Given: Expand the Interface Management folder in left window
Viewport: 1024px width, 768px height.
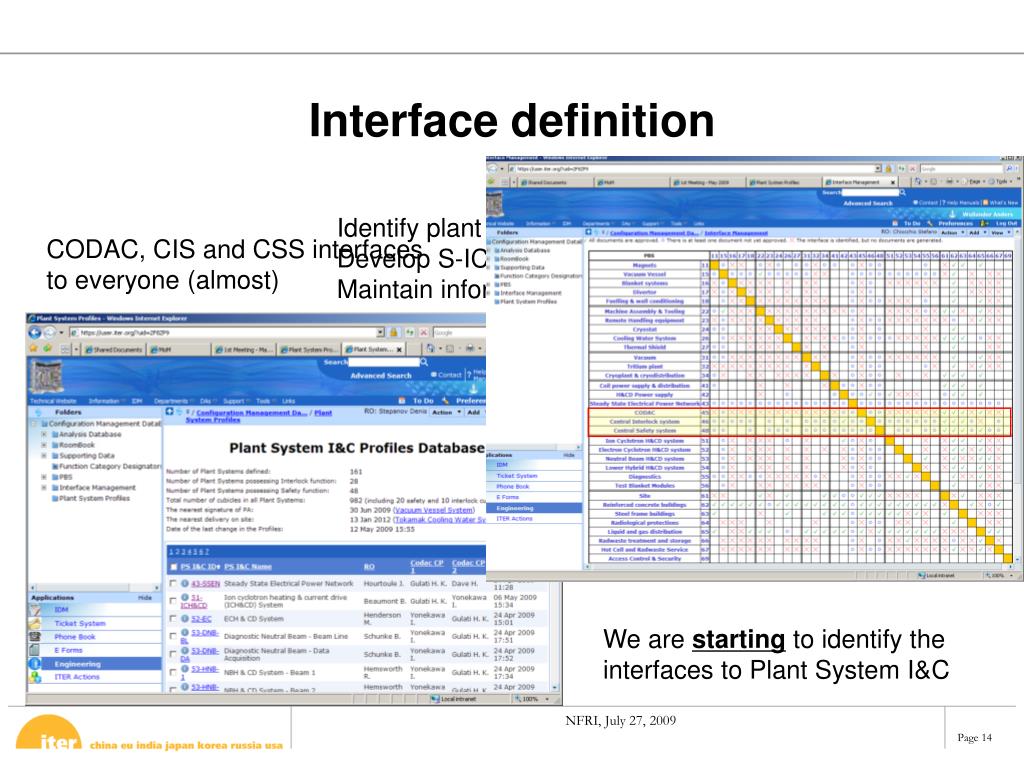Looking at the screenshot, I should [44, 487].
